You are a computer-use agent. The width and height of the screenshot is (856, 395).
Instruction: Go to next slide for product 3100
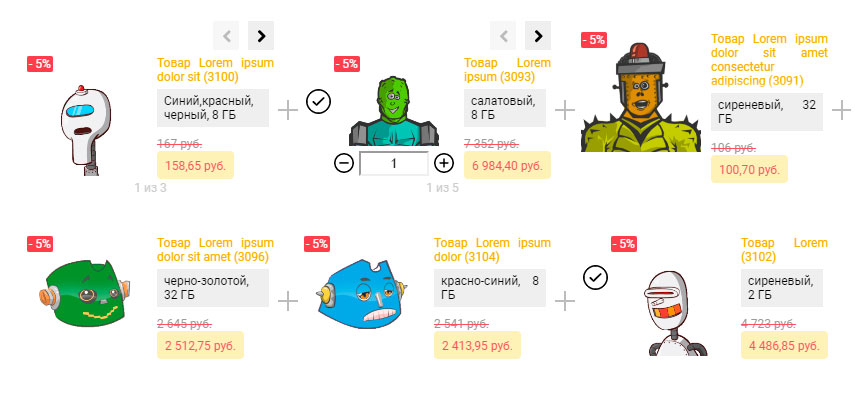click(261, 35)
